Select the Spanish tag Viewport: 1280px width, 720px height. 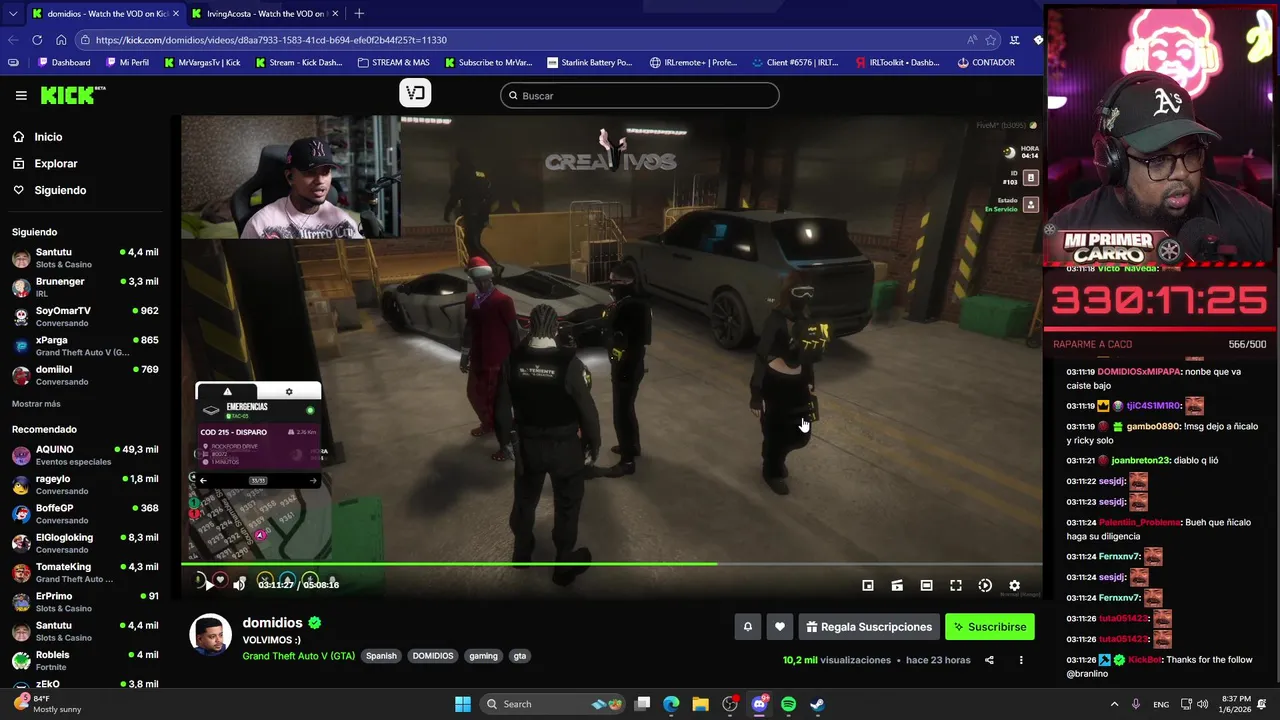tap(381, 656)
